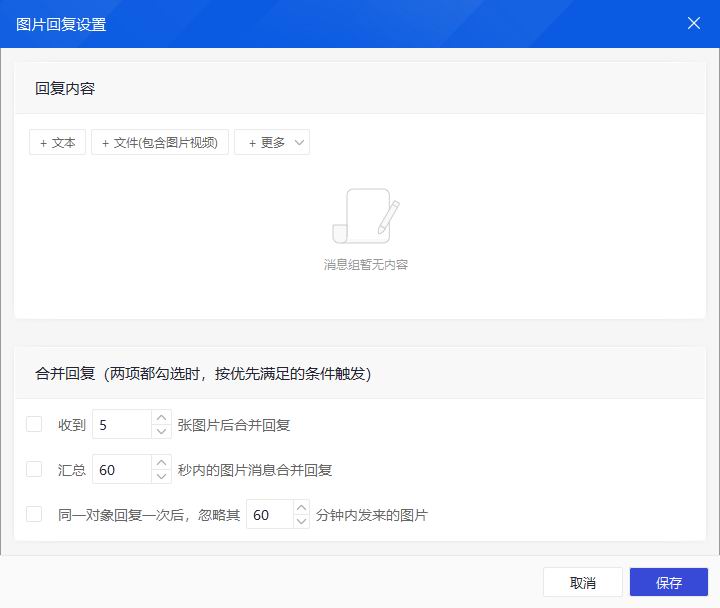The width and height of the screenshot is (720, 608).
Task: Check 同一对象回复一次后 ignore option
Action: pos(34,514)
